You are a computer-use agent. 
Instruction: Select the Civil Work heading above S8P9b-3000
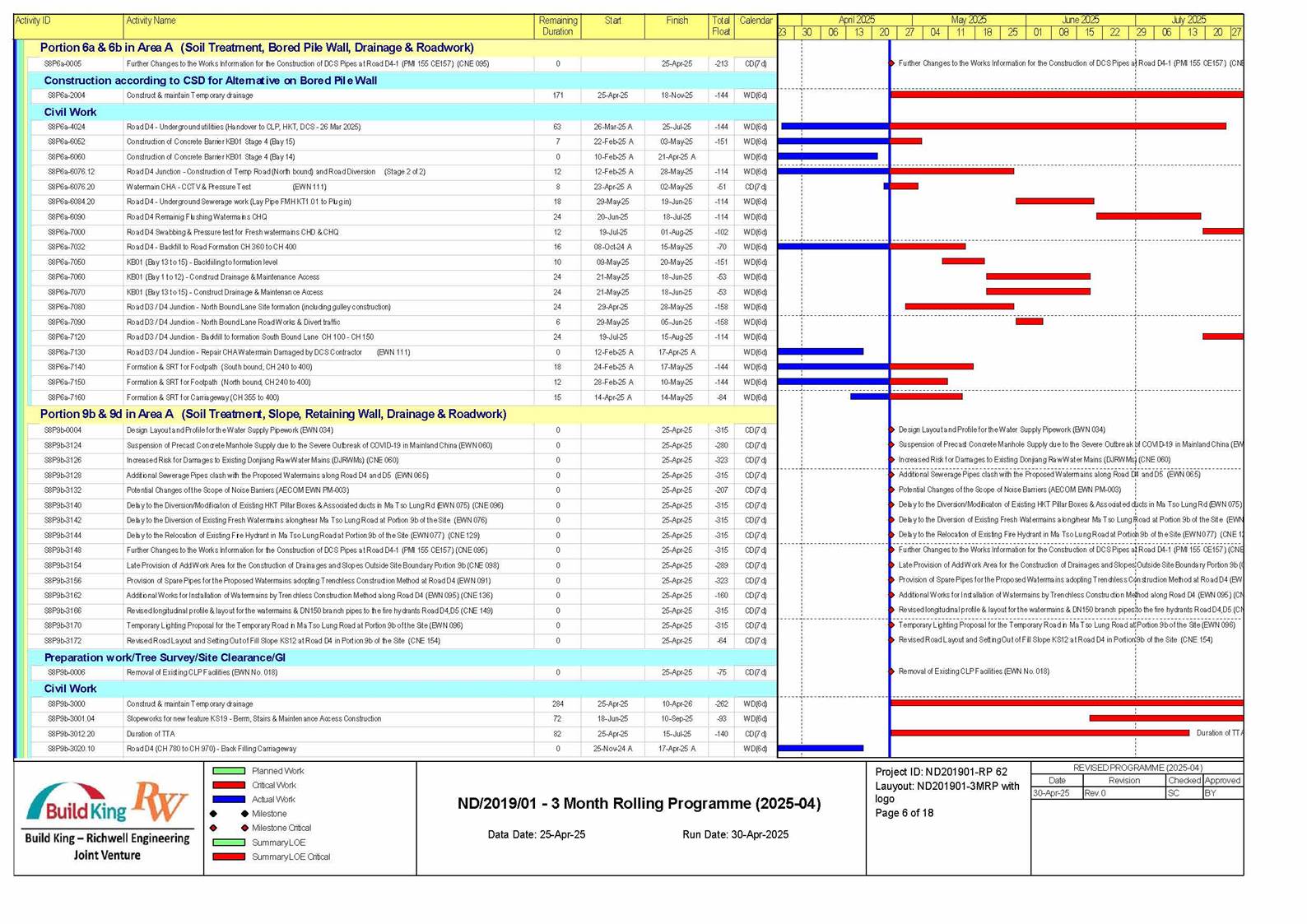click(70, 689)
